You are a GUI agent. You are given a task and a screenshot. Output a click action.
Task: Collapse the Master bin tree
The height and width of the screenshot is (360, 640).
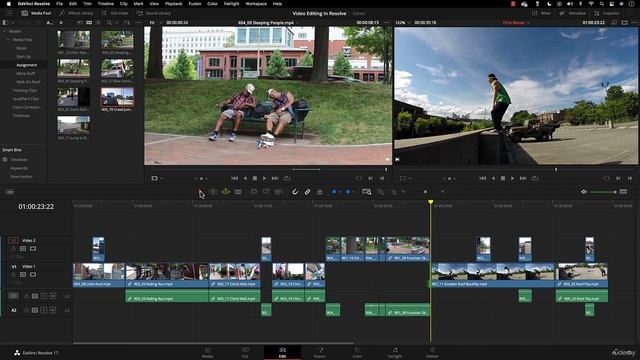point(4,31)
